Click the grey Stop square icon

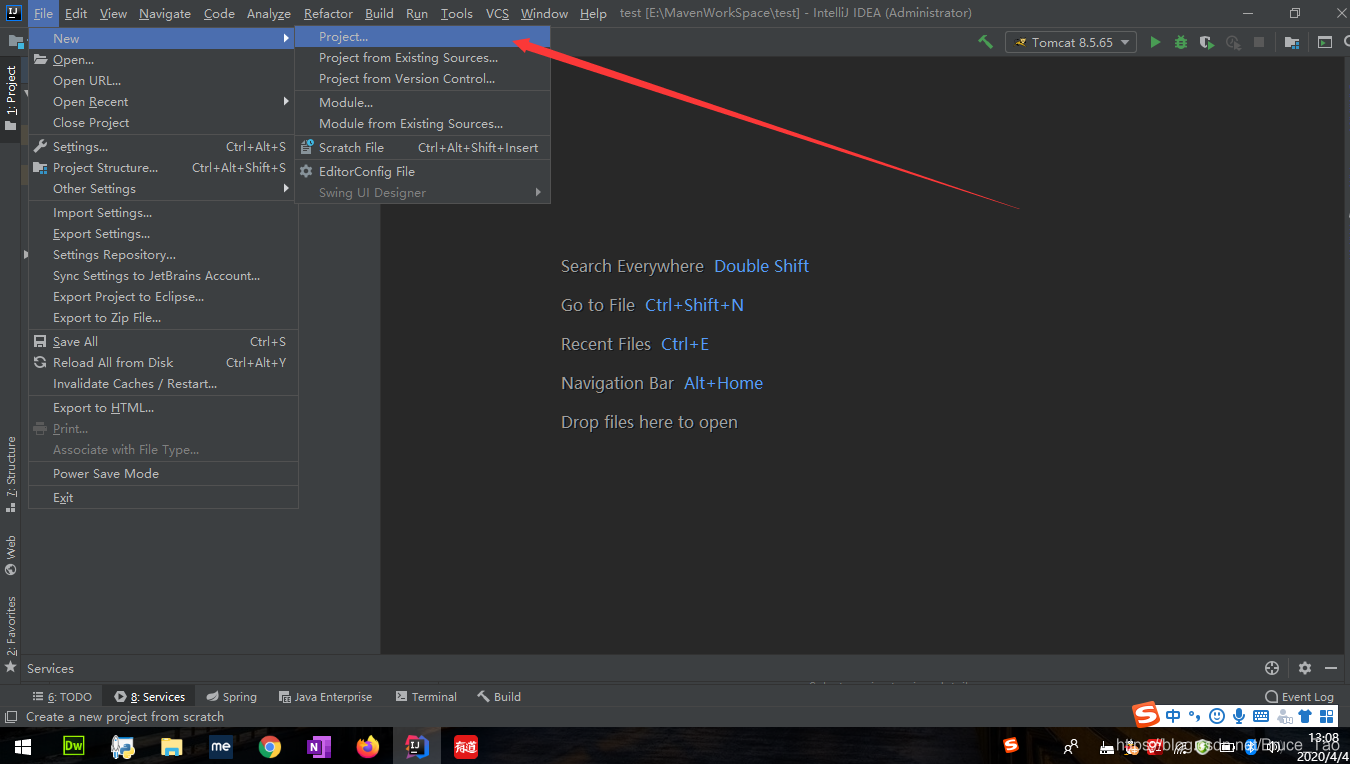click(1259, 42)
